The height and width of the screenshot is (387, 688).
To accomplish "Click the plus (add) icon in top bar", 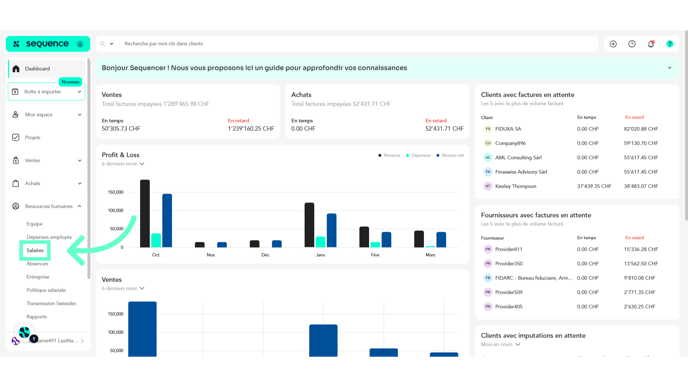I will [613, 44].
